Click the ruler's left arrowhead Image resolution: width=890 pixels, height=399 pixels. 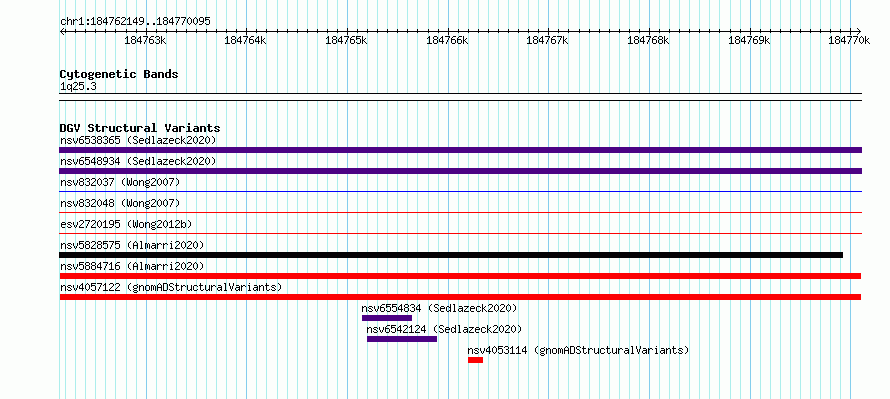pos(62,31)
